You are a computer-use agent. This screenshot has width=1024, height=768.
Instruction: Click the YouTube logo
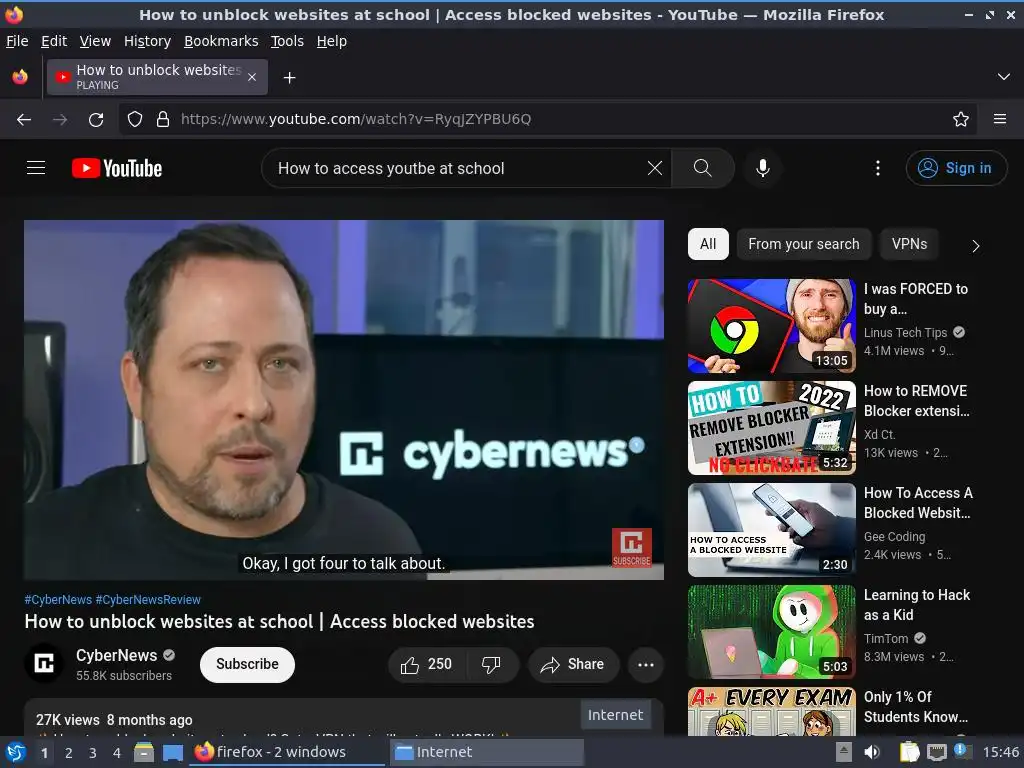117,168
